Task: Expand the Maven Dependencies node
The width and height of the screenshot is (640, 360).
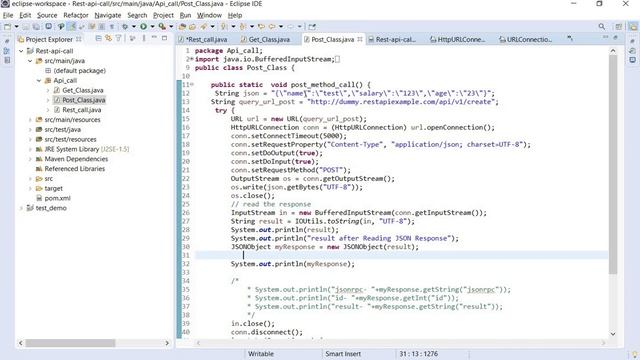Action: coord(30,159)
